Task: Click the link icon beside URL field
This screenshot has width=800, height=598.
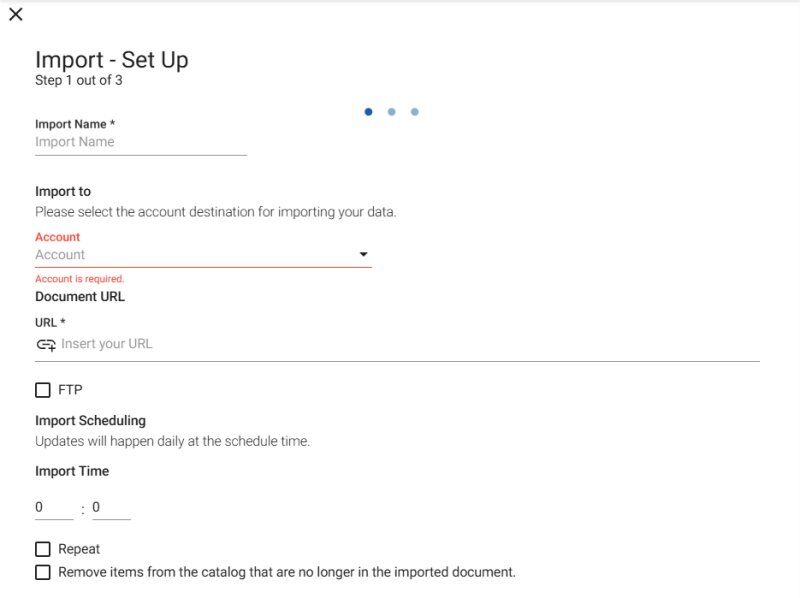Action: [46, 344]
